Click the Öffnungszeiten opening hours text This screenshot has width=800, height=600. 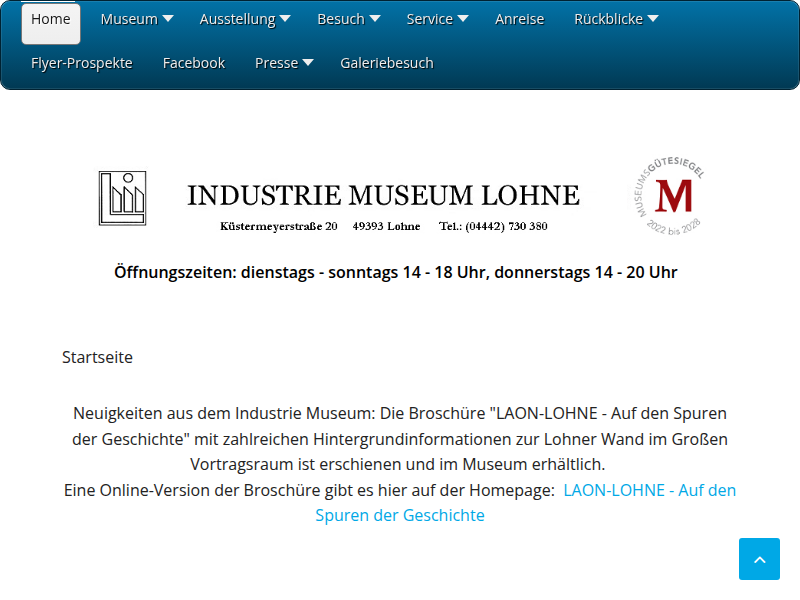tap(396, 272)
